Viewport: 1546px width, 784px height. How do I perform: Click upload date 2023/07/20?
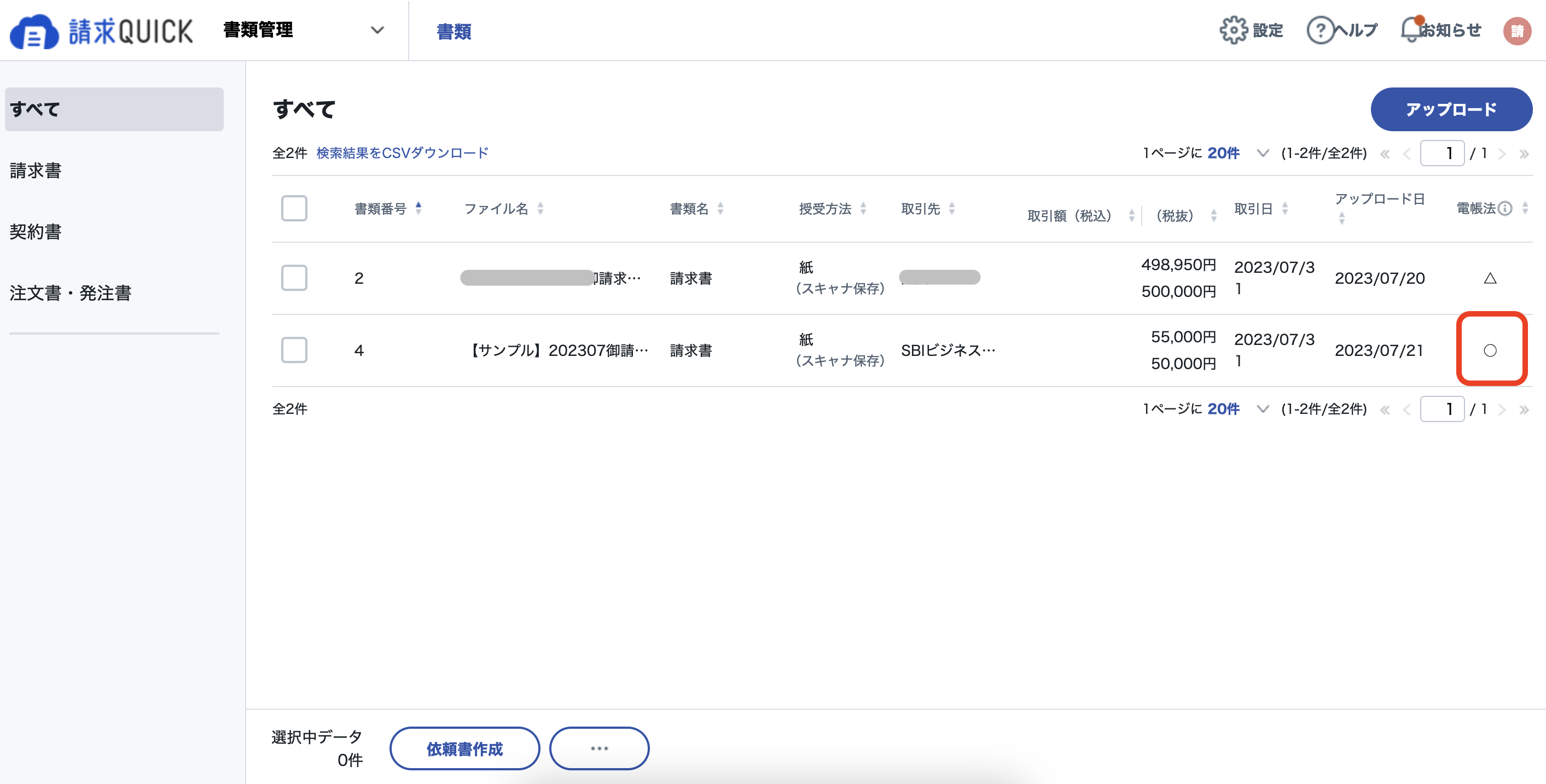pyautogui.click(x=1379, y=278)
